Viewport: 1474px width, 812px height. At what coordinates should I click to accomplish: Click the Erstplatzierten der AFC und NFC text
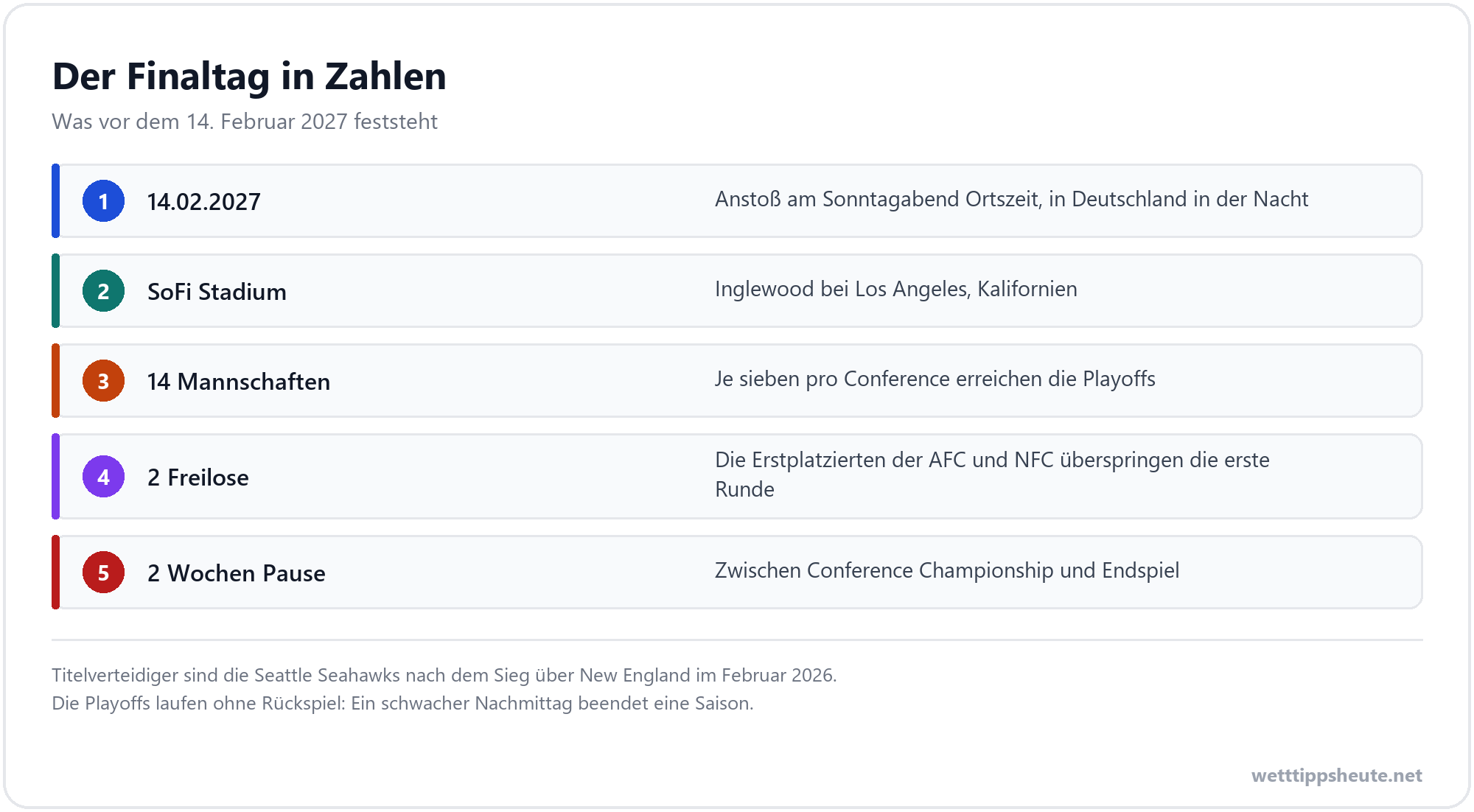pos(993,475)
